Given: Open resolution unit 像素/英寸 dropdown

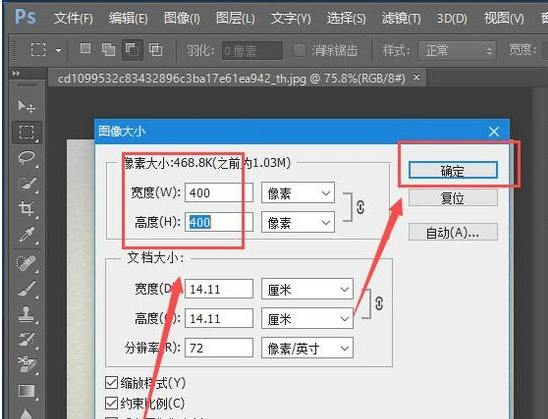Looking at the screenshot, I should (307, 348).
